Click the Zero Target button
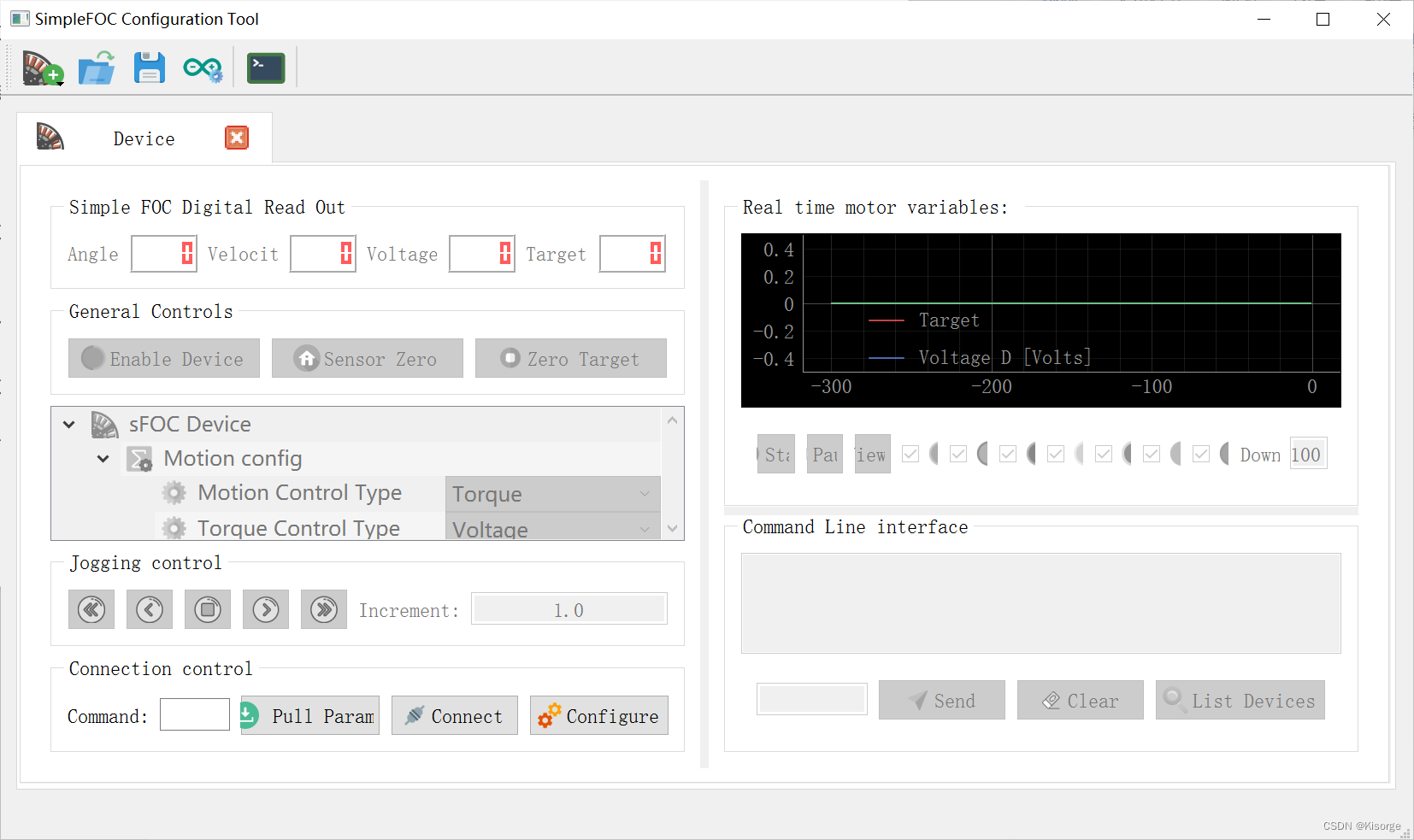1414x840 pixels. pyautogui.click(x=570, y=358)
